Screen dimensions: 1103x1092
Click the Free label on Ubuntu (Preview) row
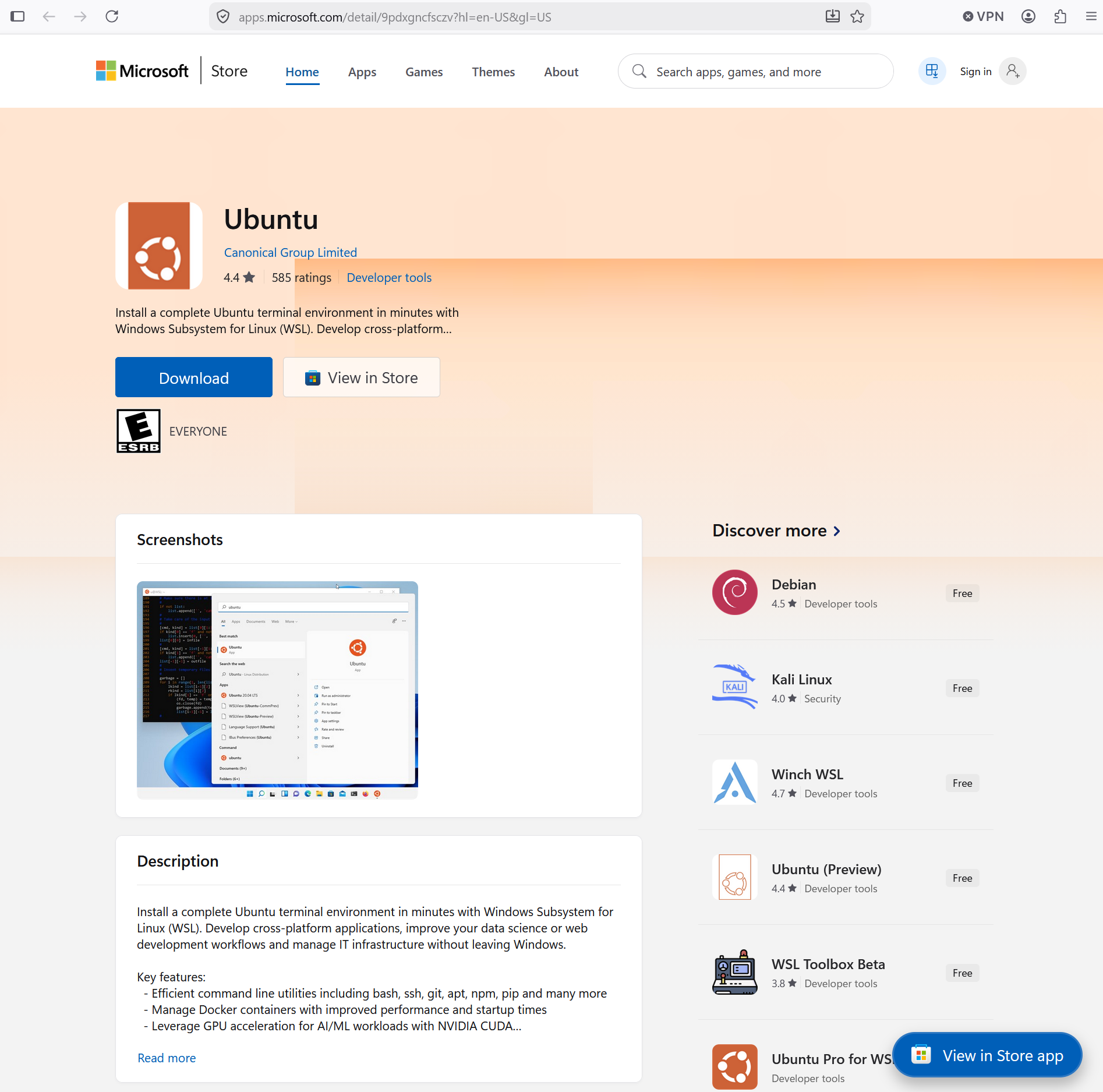[963, 878]
